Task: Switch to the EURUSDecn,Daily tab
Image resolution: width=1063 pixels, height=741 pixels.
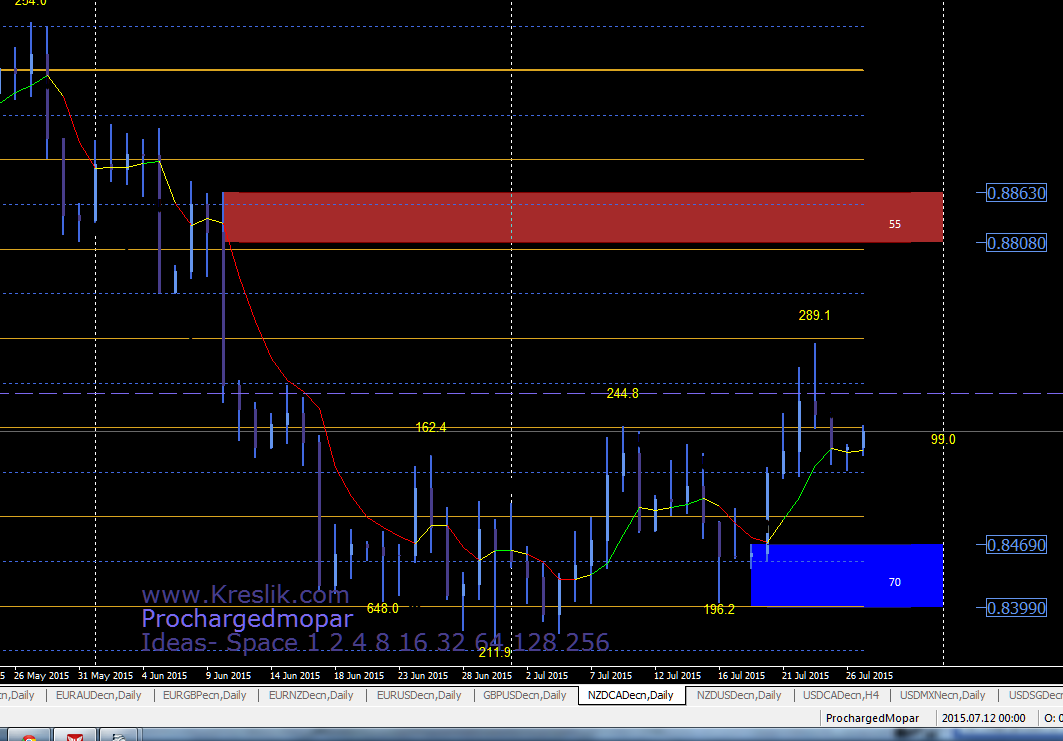Action: click(x=419, y=695)
